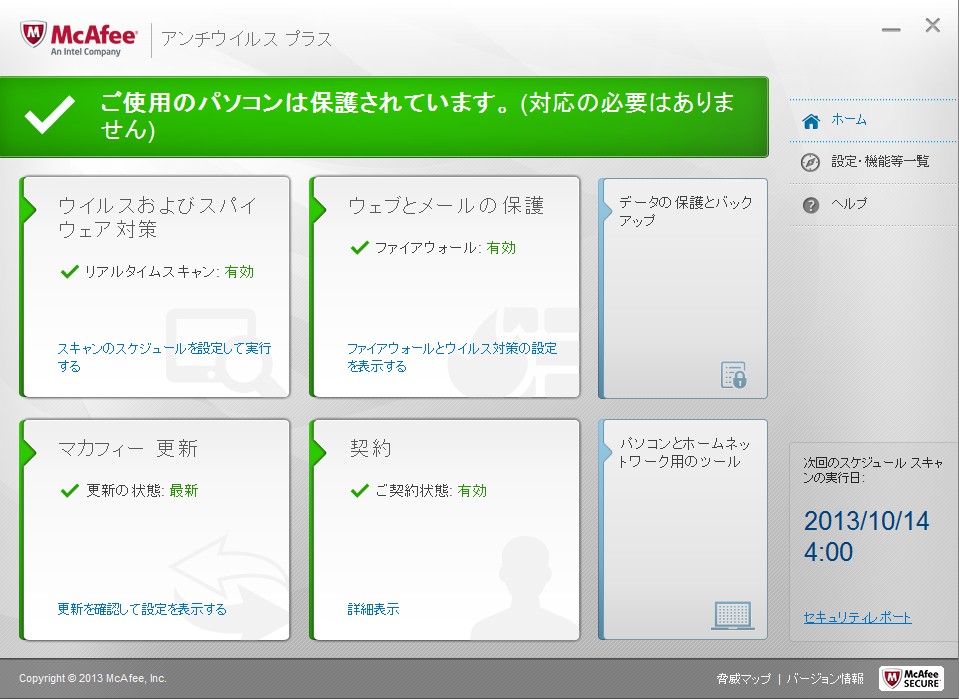Open the ホーム navigation item
This screenshot has width=959, height=699.
848,120
